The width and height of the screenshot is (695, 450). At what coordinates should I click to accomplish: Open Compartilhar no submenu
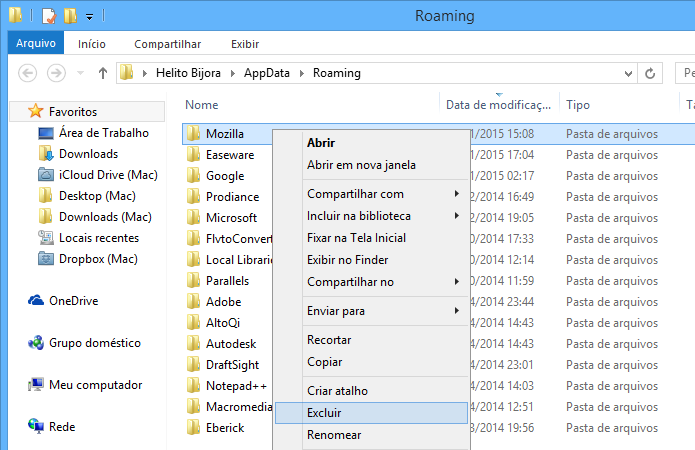point(371,282)
